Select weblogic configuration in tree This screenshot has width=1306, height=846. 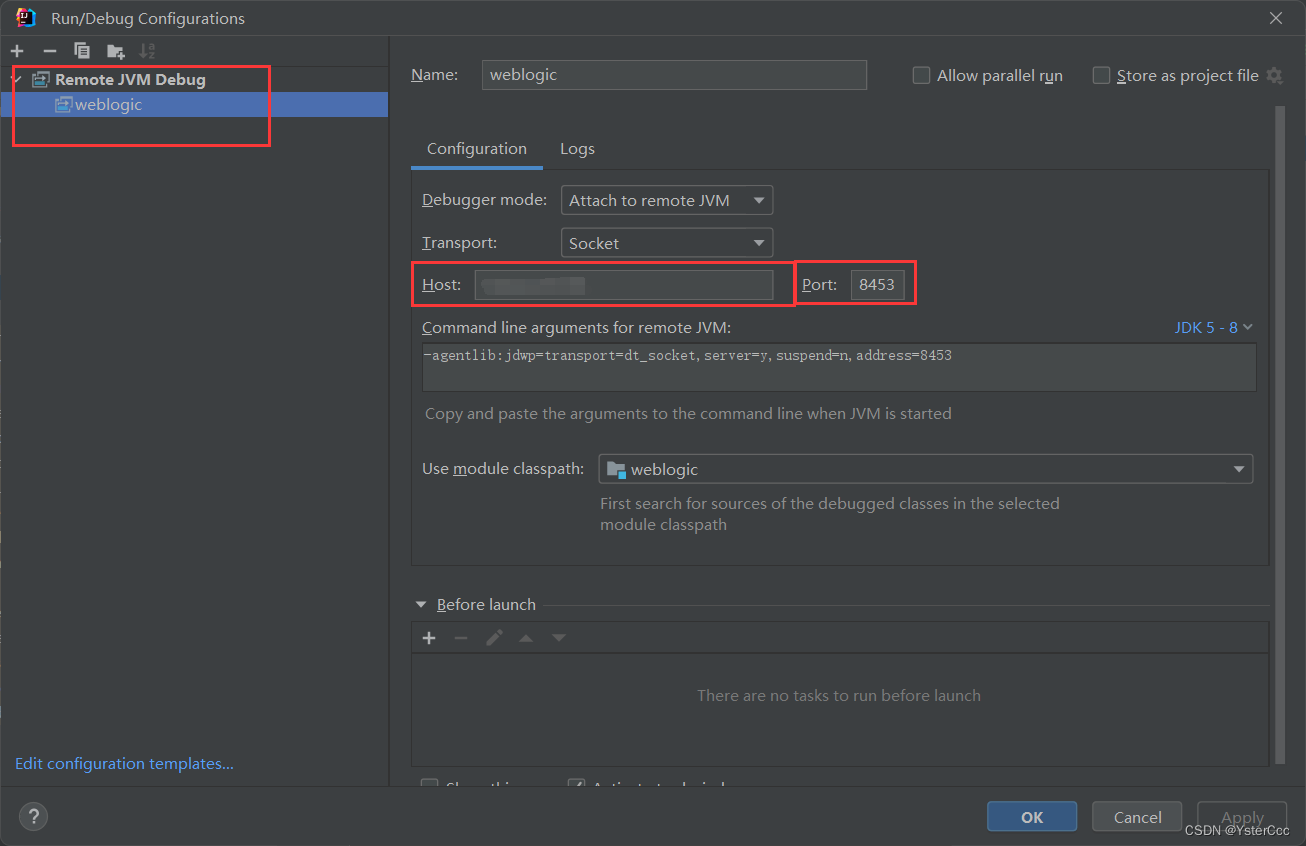coord(194,104)
